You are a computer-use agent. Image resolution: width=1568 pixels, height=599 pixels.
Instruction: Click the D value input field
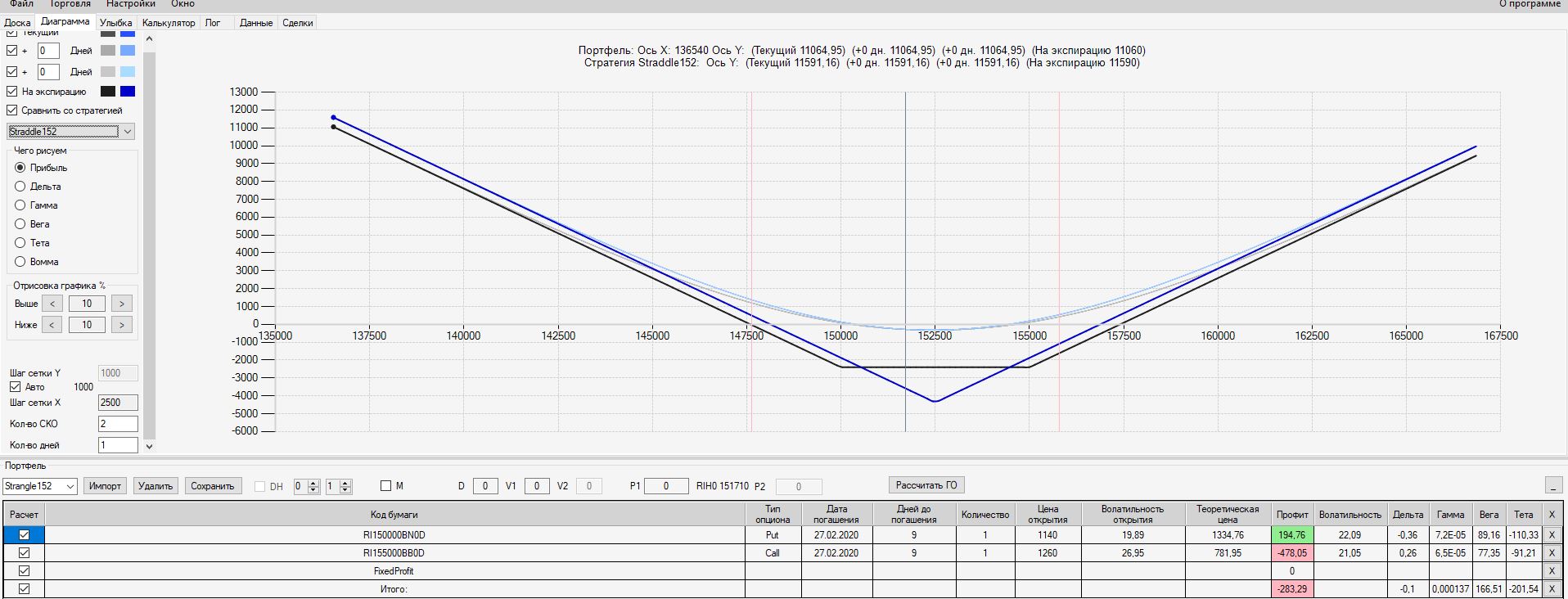coord(485,486)
